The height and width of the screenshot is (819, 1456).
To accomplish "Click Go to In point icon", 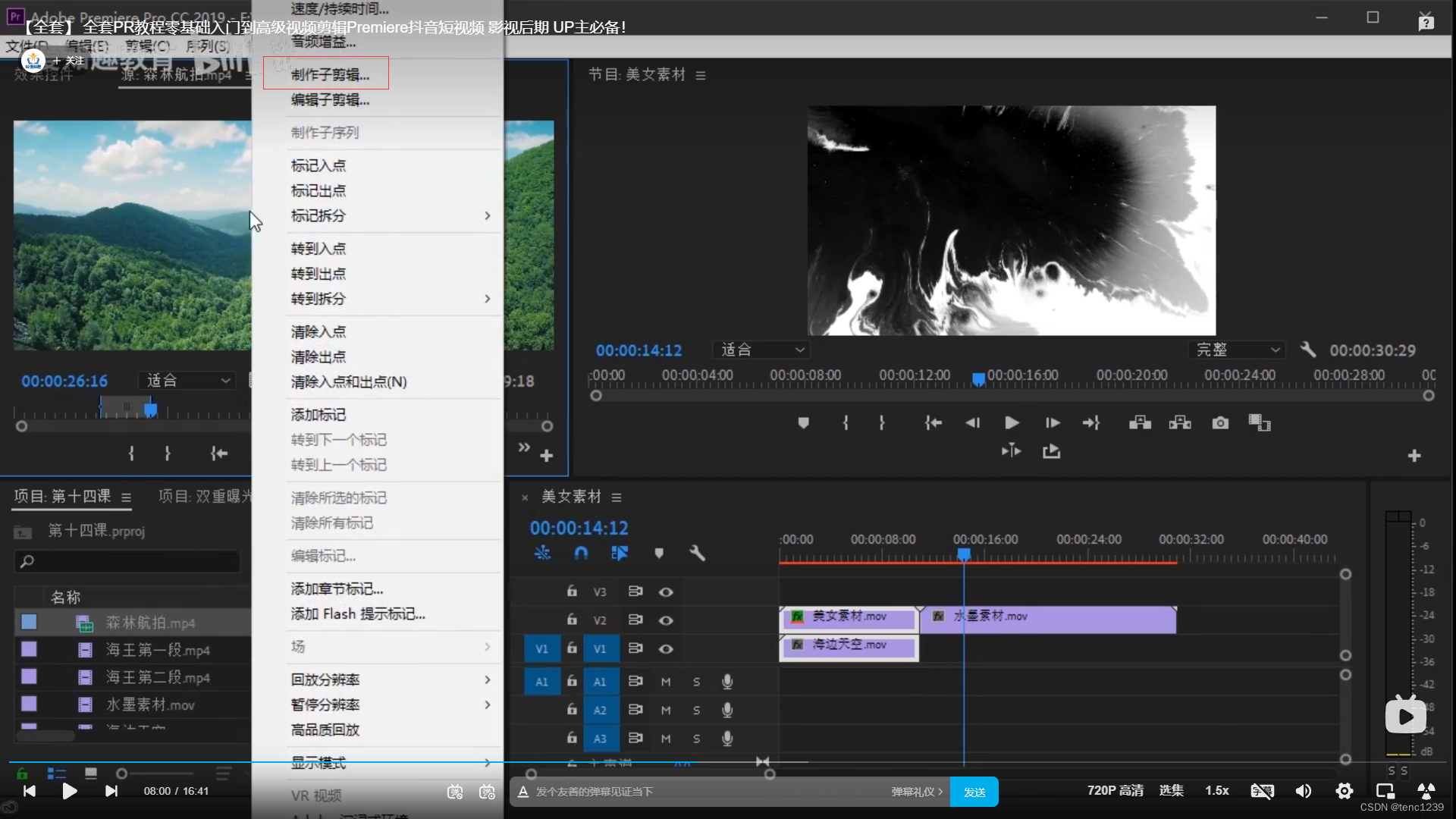I will coord(933,423).
